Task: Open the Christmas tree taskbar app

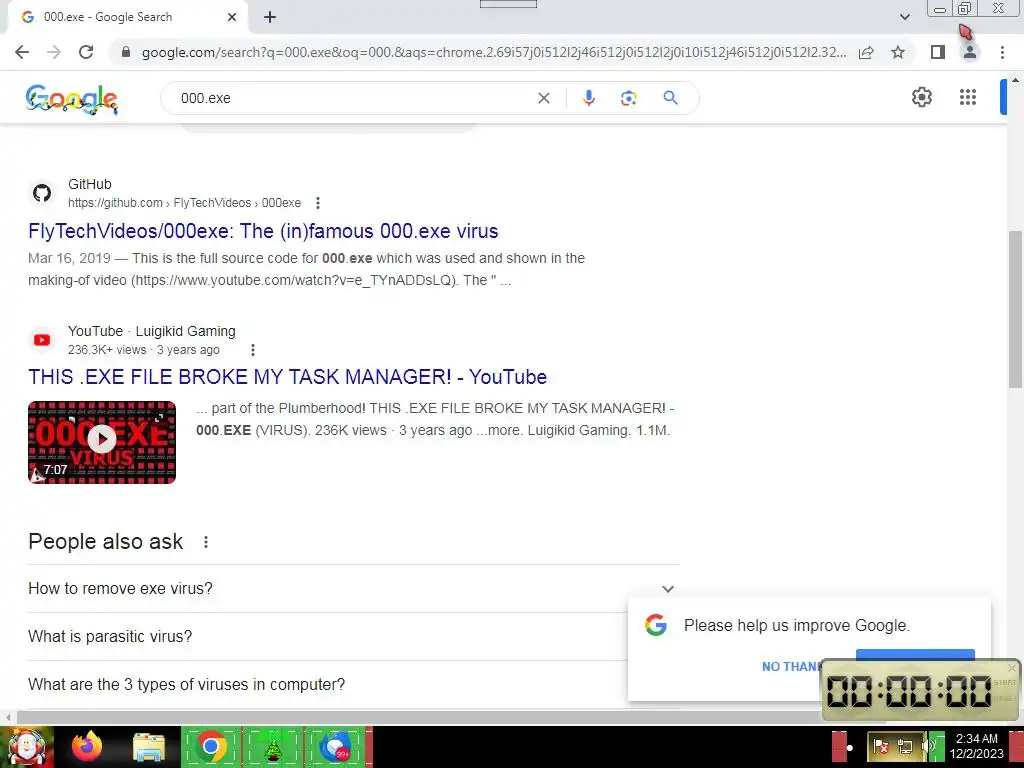Action: pyautogui.click(x=272, y=747)
